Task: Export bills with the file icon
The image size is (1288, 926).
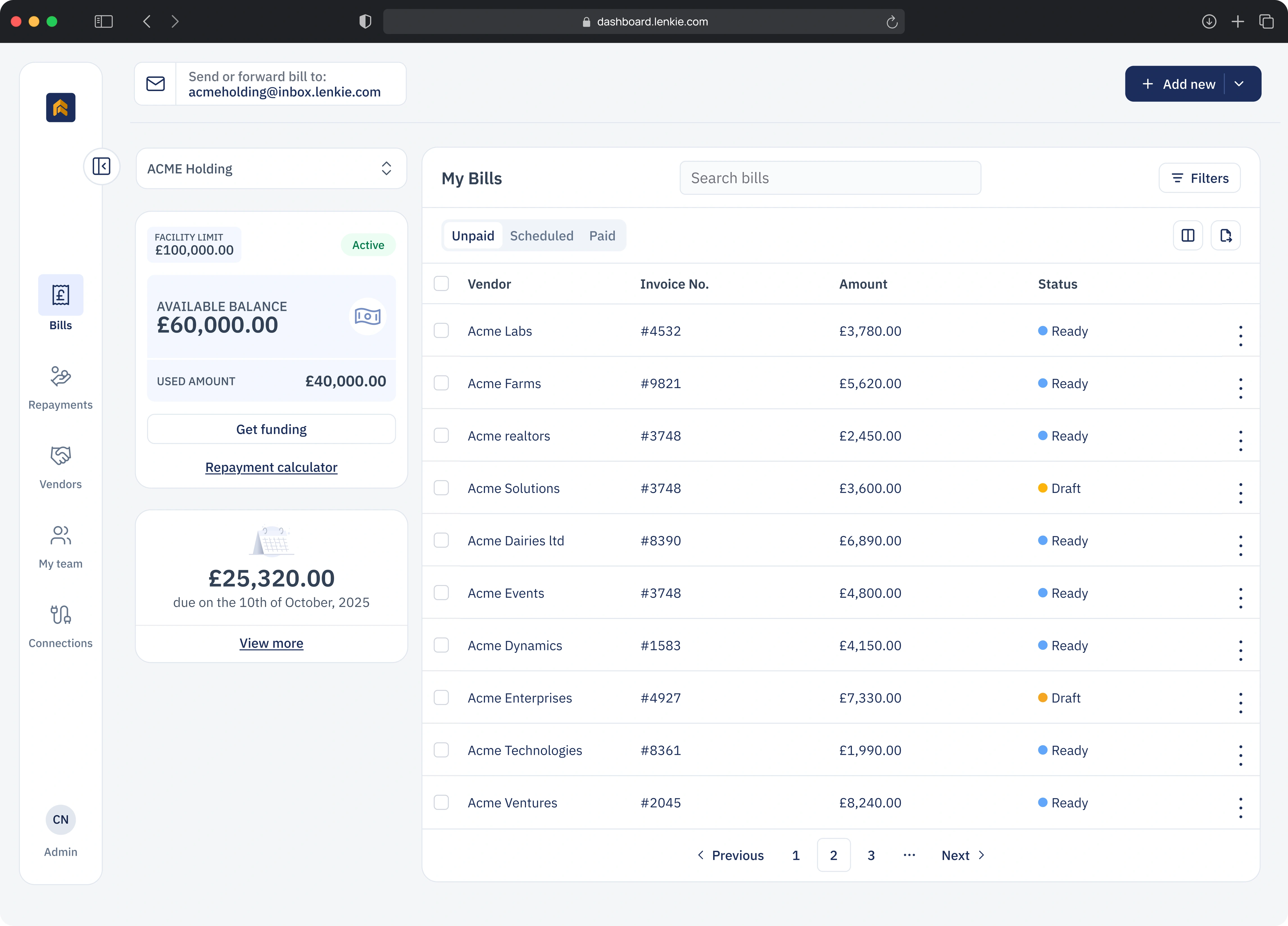Action: 1226,235
